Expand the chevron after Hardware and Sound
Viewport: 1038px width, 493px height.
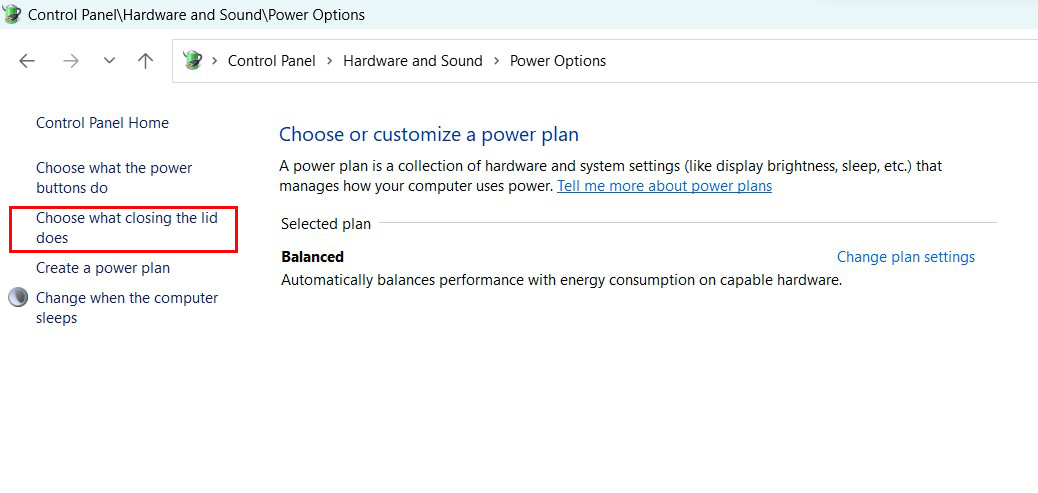pyautogui.click(x=496, y=61)
